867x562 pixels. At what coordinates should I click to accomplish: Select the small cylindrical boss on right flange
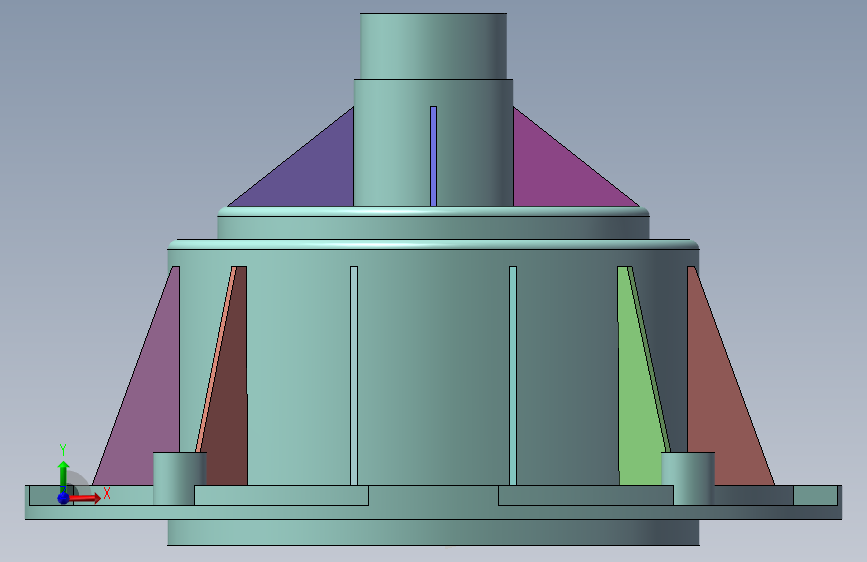pyautogui.click(x=688, y=478)
